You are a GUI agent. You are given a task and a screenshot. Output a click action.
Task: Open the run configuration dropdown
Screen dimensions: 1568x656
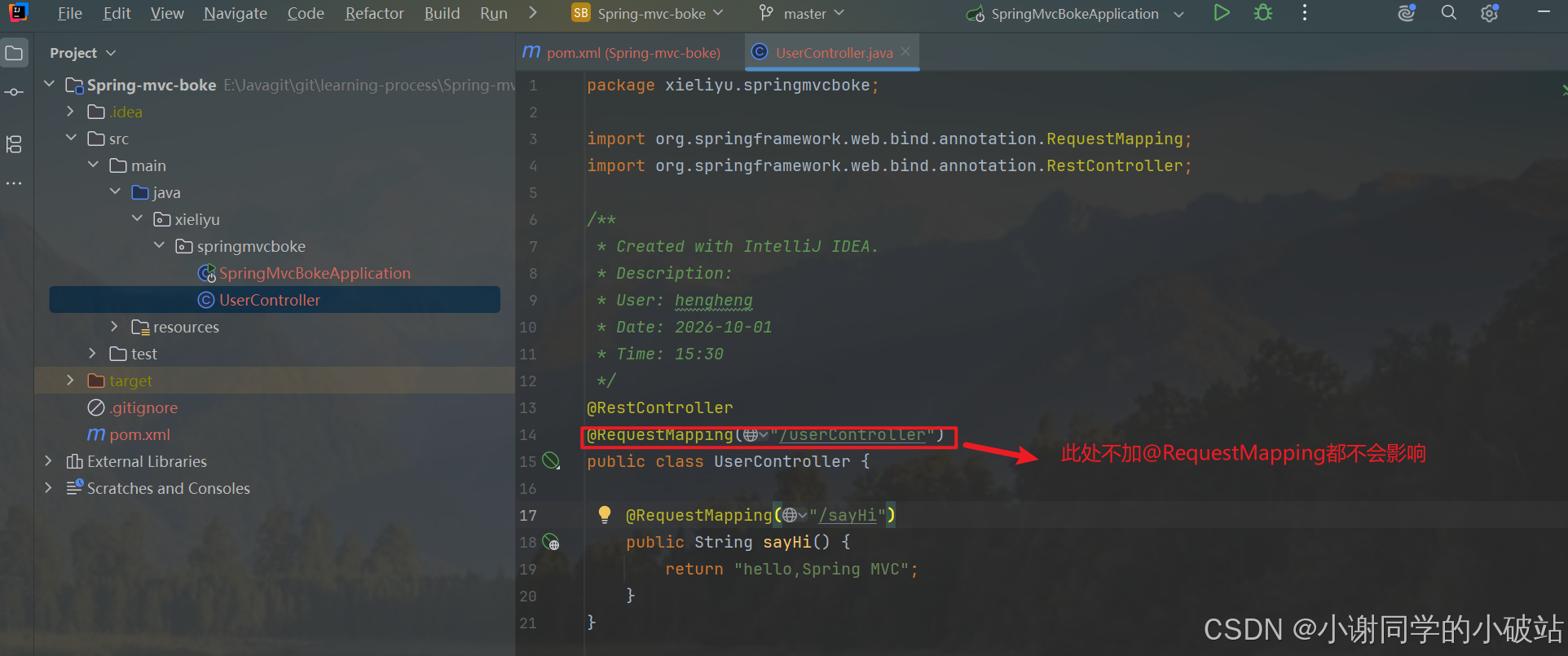tap(1076, 13)
